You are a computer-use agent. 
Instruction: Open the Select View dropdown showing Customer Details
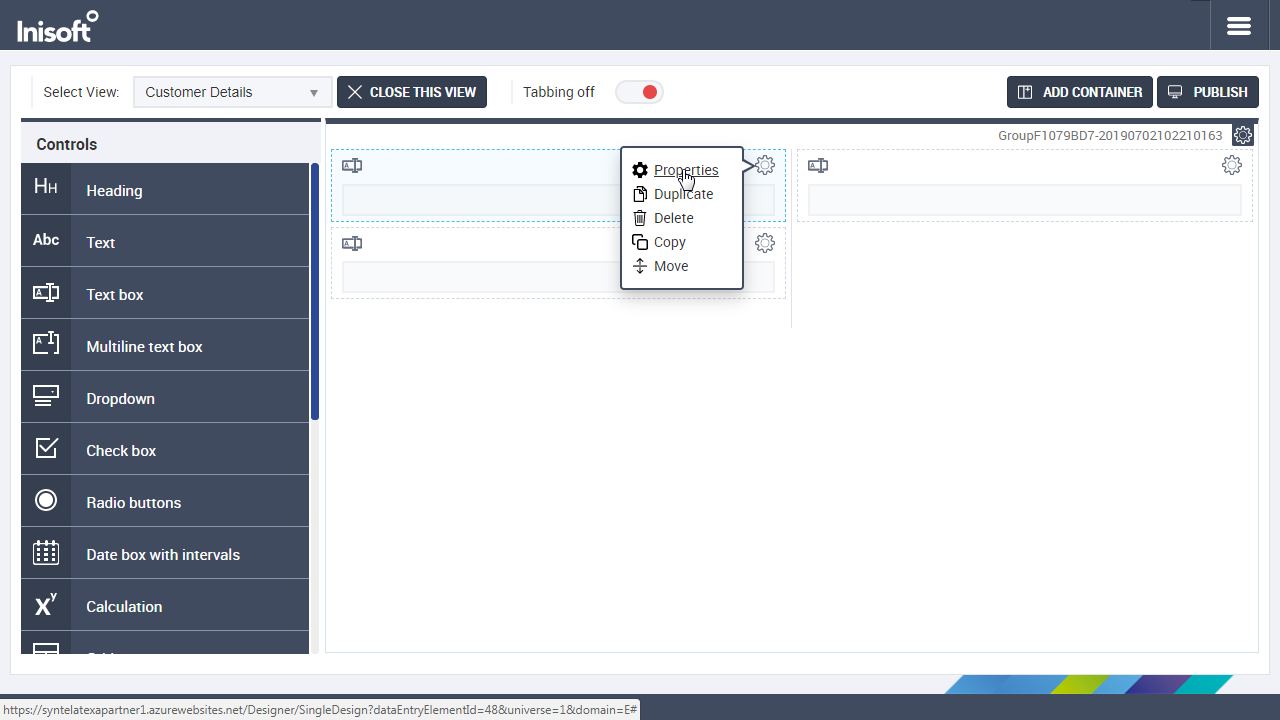tap(232, 92)
